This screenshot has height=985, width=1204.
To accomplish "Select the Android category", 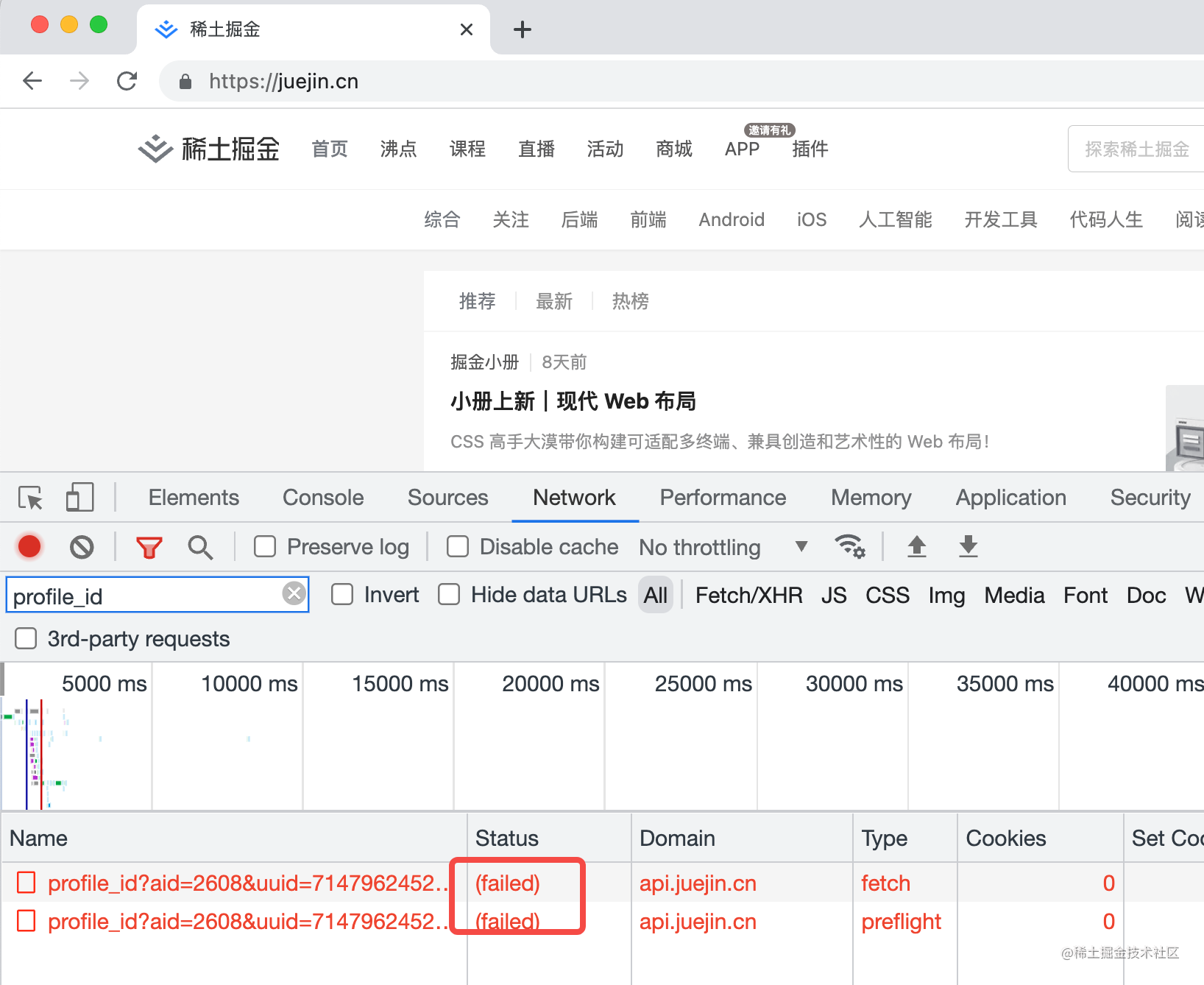I will click(732, 219).
